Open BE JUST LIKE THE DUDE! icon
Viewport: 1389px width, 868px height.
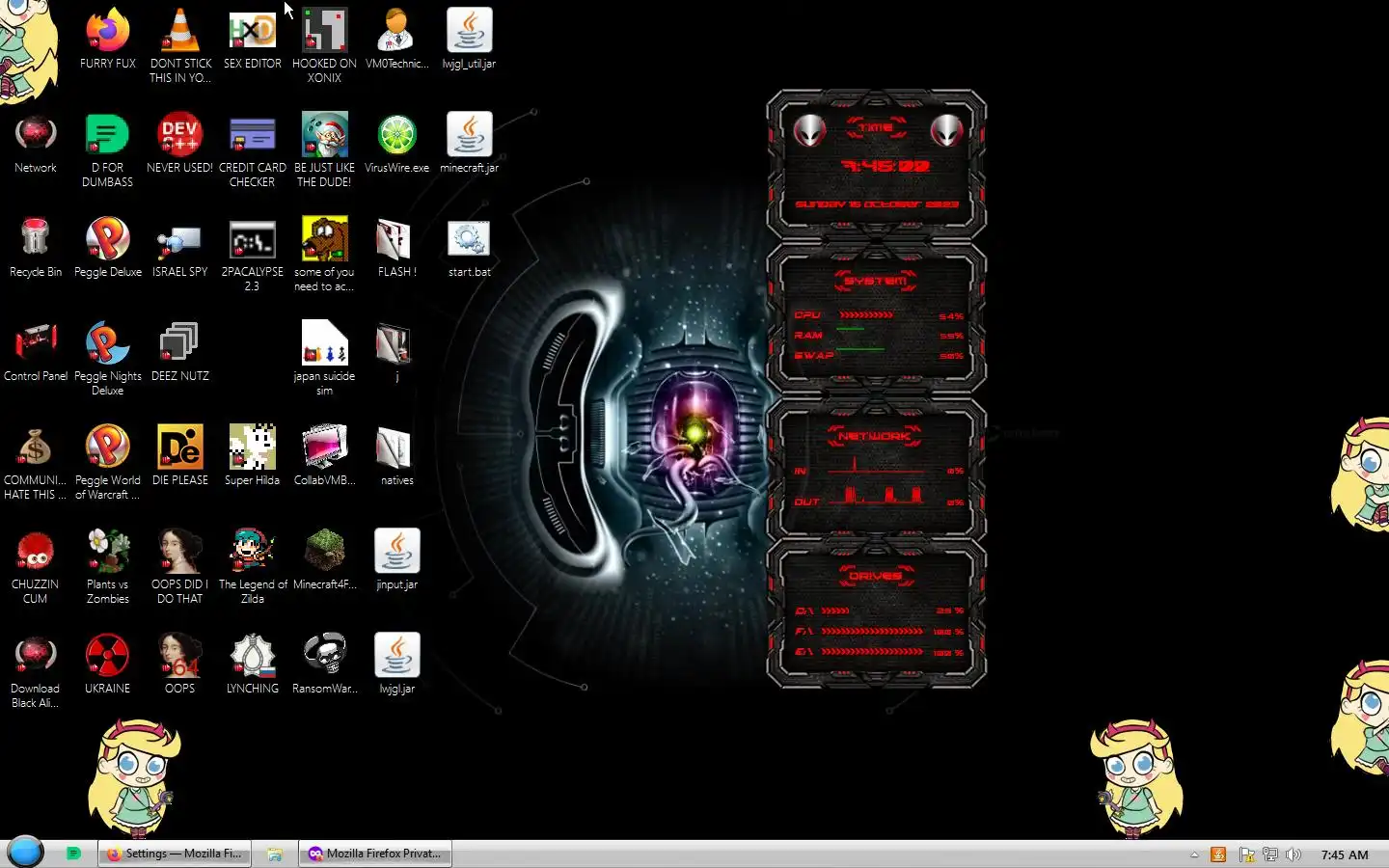point(324,135)
